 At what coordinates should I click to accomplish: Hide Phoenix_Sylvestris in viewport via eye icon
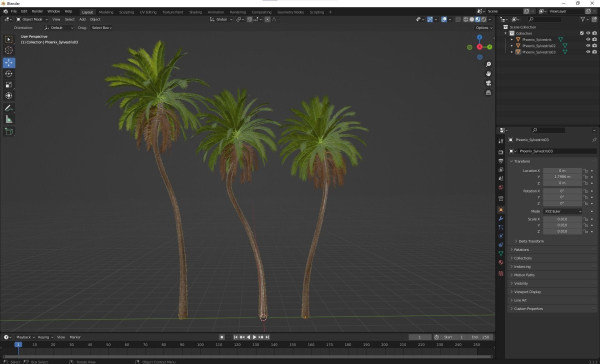[x=588, y=39]
